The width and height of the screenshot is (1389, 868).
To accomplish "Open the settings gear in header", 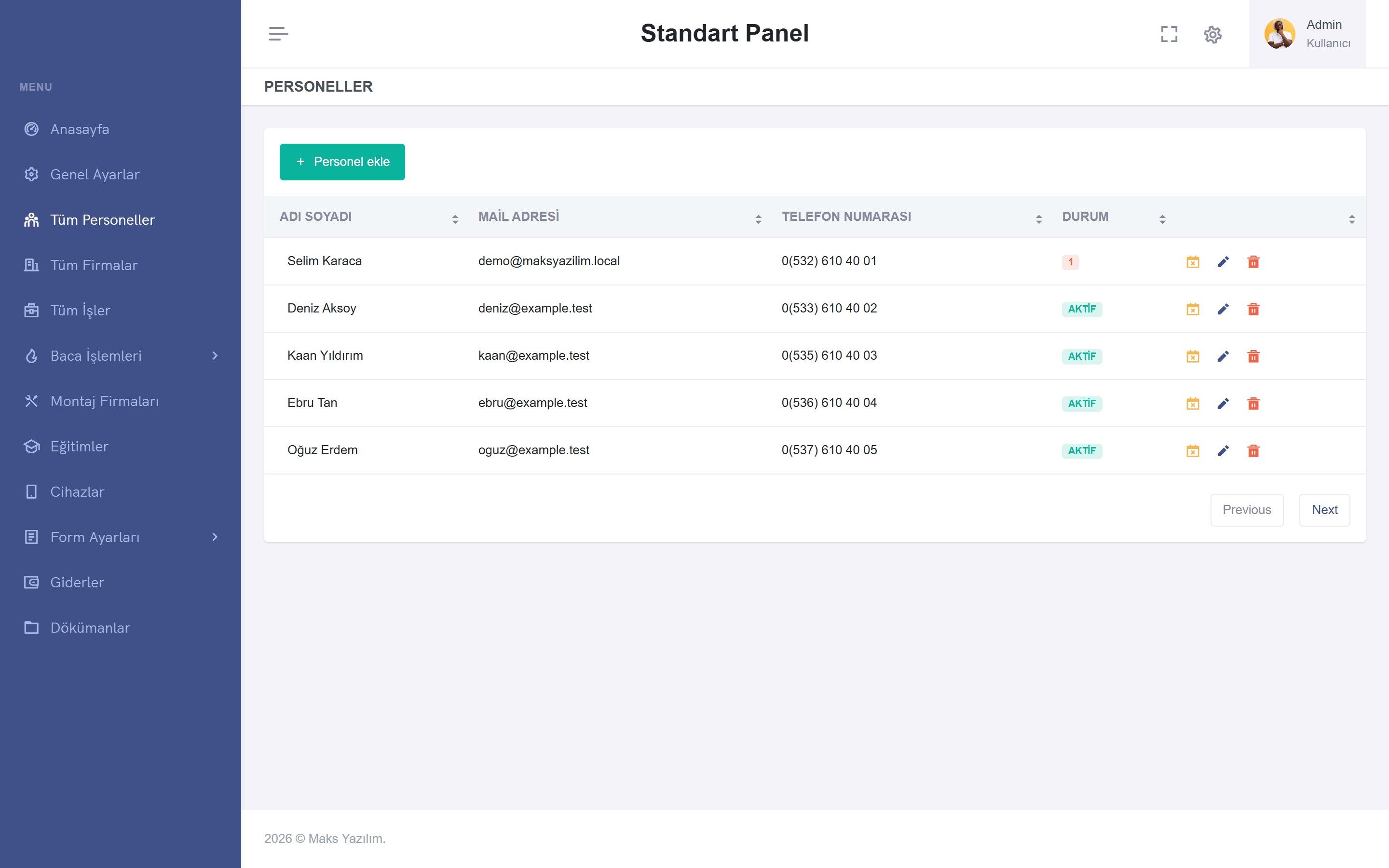I will [1213, 34].
